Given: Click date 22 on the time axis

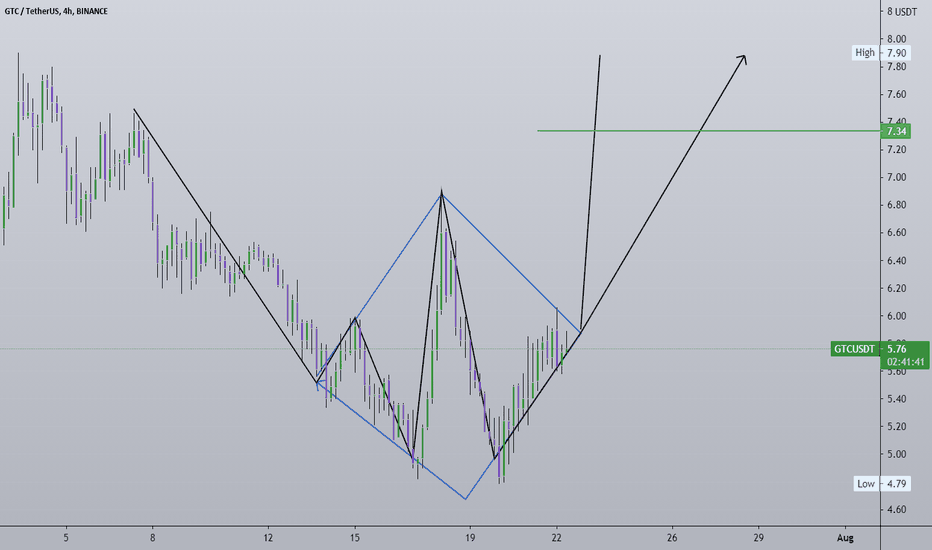Looking at the screenshot, I should pos(557,538).
